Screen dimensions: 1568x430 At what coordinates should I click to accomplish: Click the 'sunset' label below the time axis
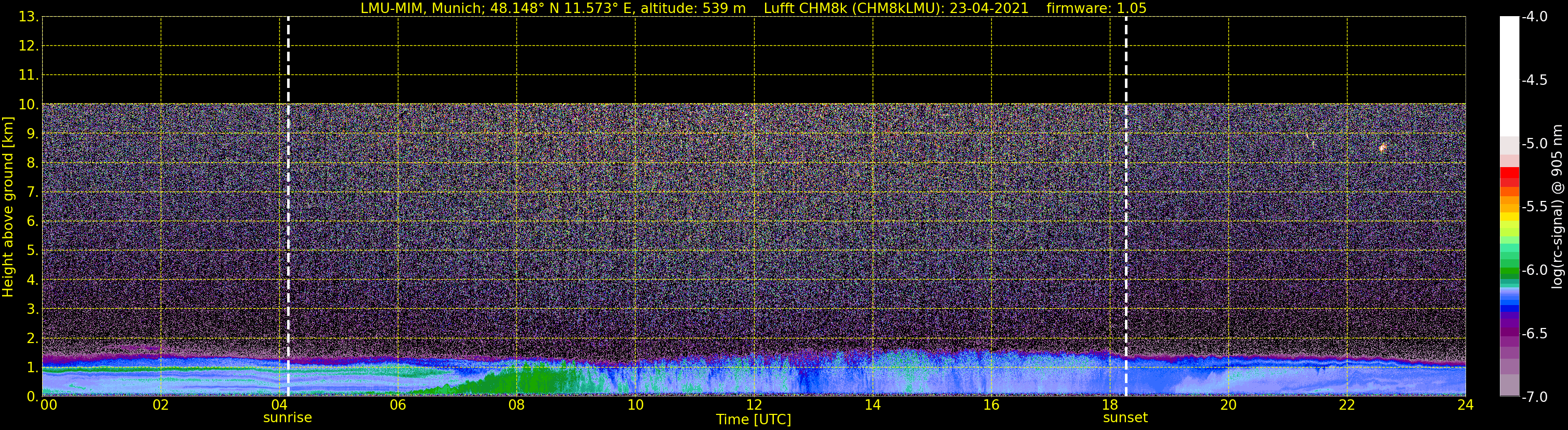point(1125,418)
